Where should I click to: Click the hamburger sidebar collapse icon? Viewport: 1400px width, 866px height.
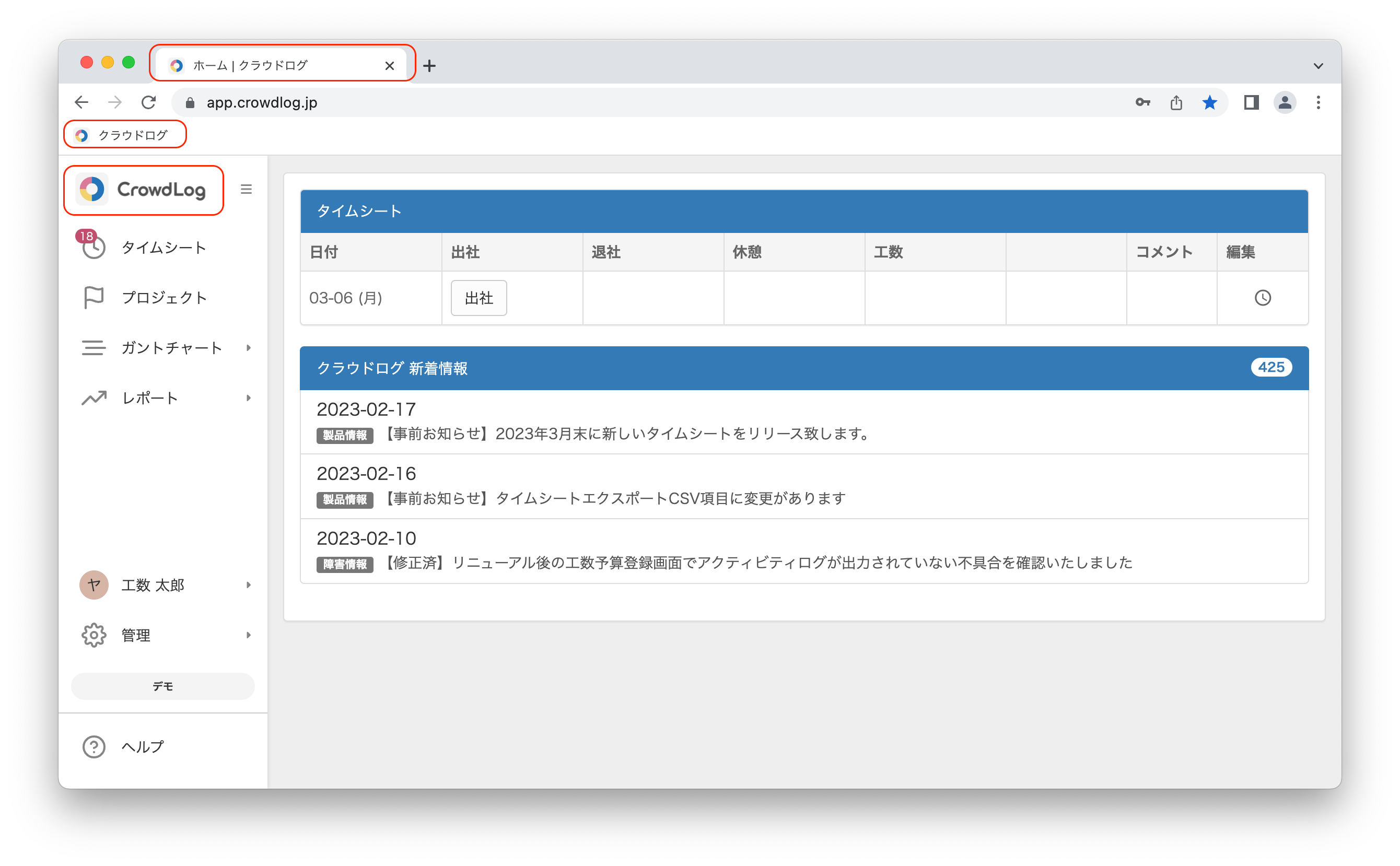tap(247, 189)
